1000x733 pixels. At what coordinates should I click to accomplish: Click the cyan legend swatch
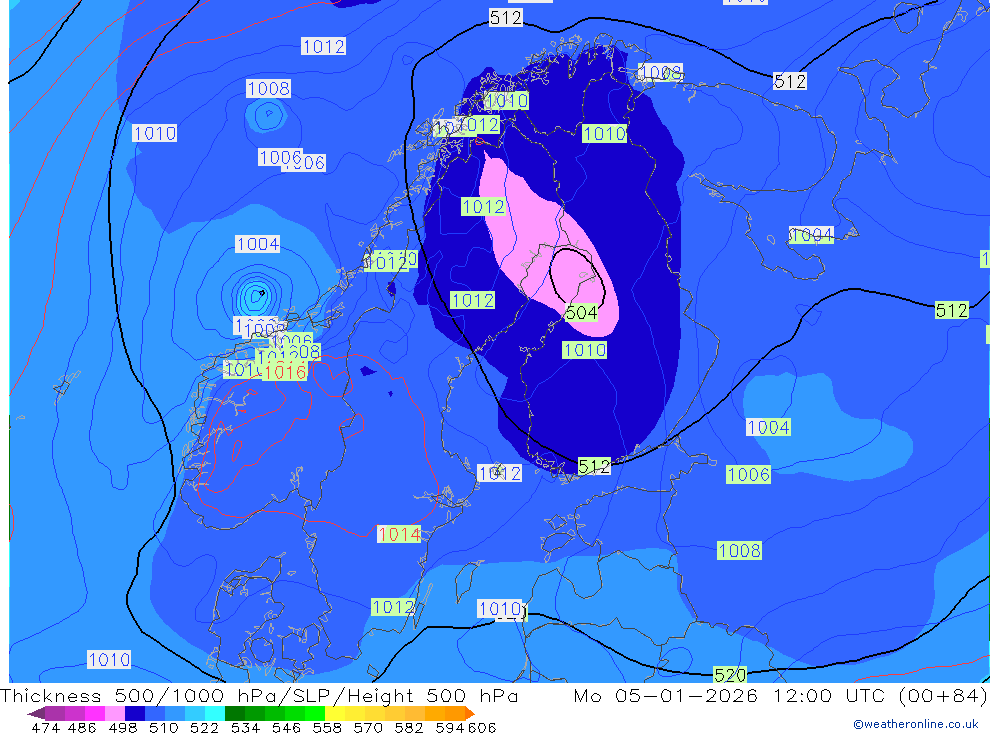coord(215,713)
